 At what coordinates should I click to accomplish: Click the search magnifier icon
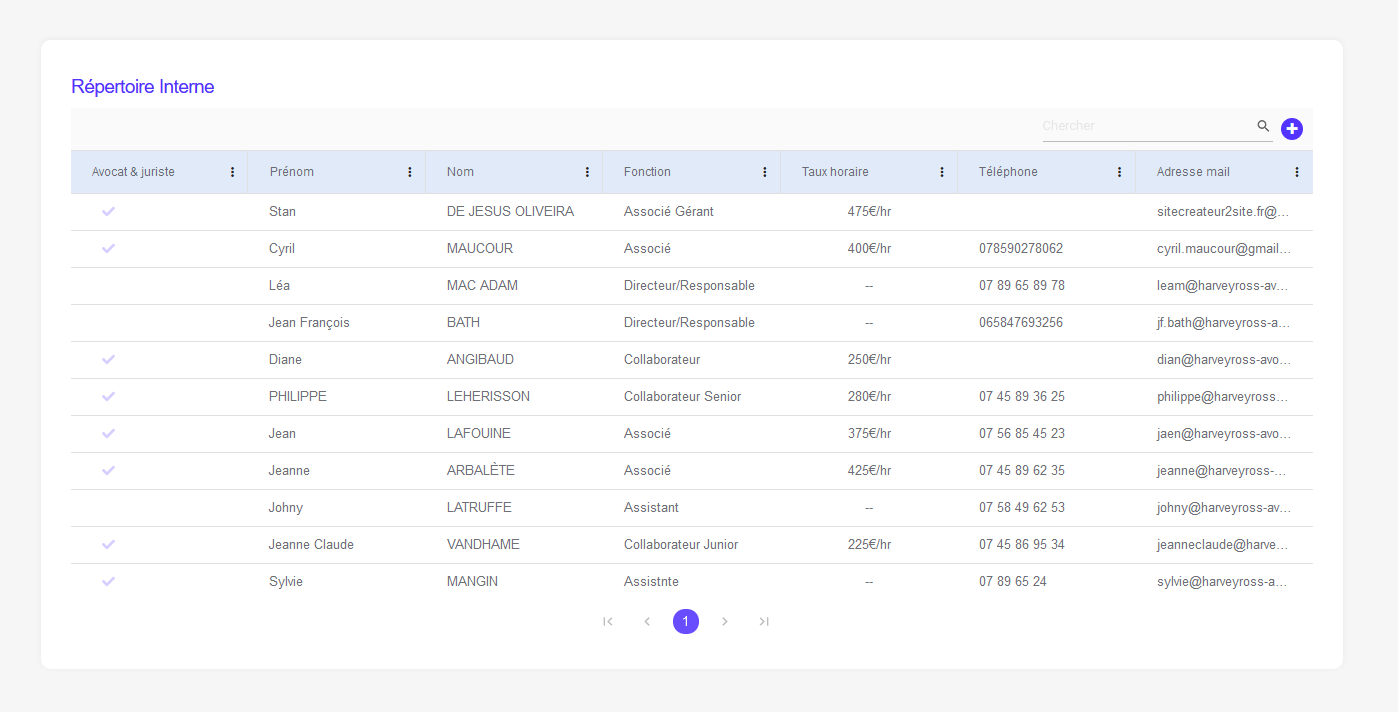click(1263, 126)
